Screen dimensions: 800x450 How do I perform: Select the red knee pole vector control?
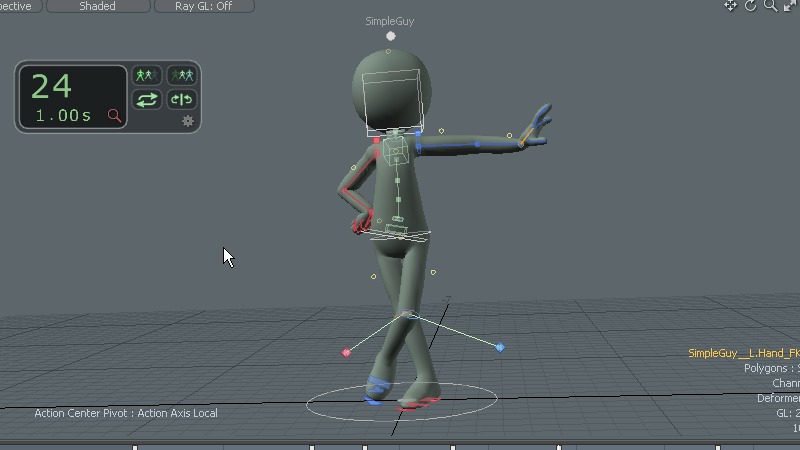(x=347, y=352)
